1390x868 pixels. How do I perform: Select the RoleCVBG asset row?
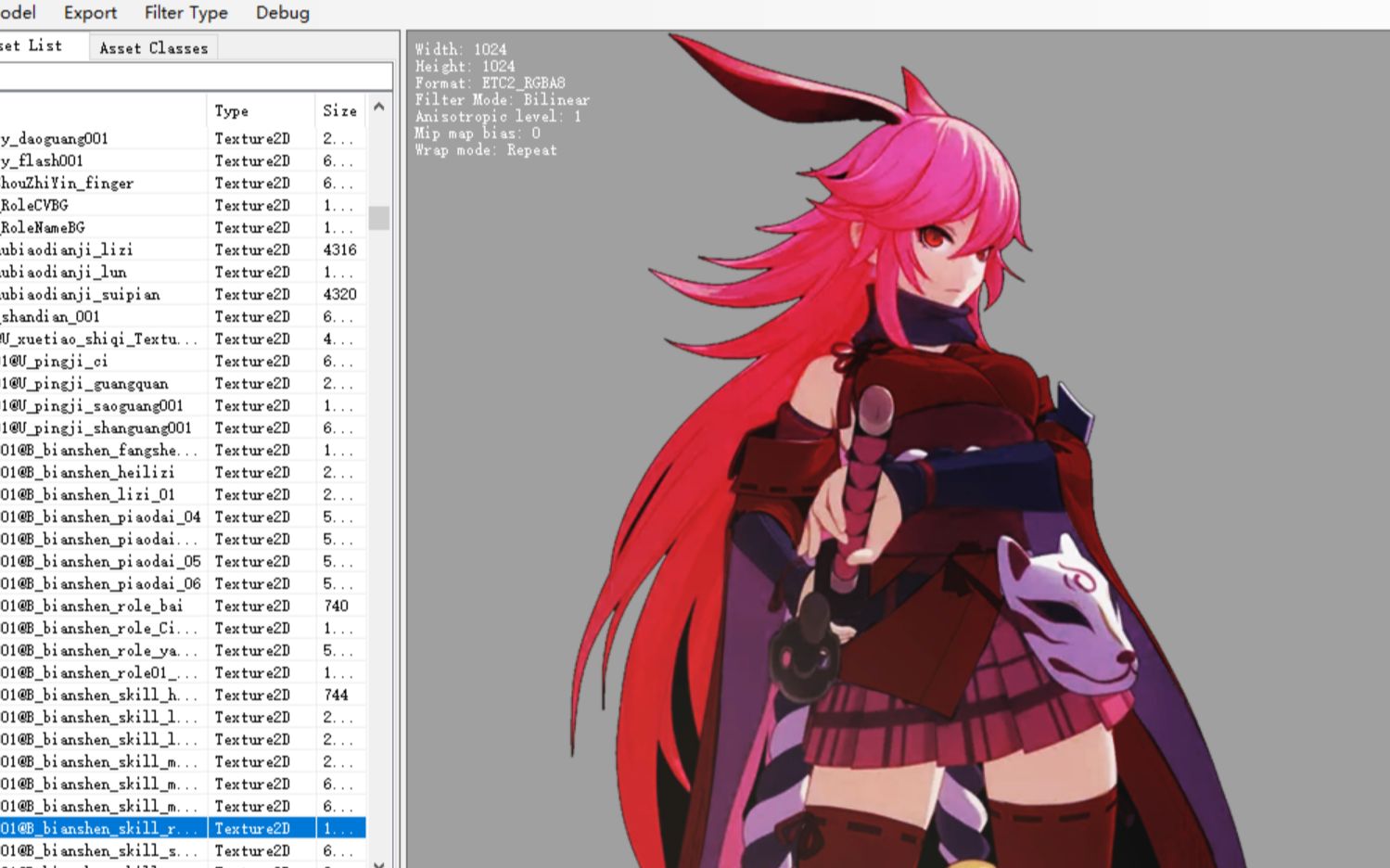click(x=183, y=205)
